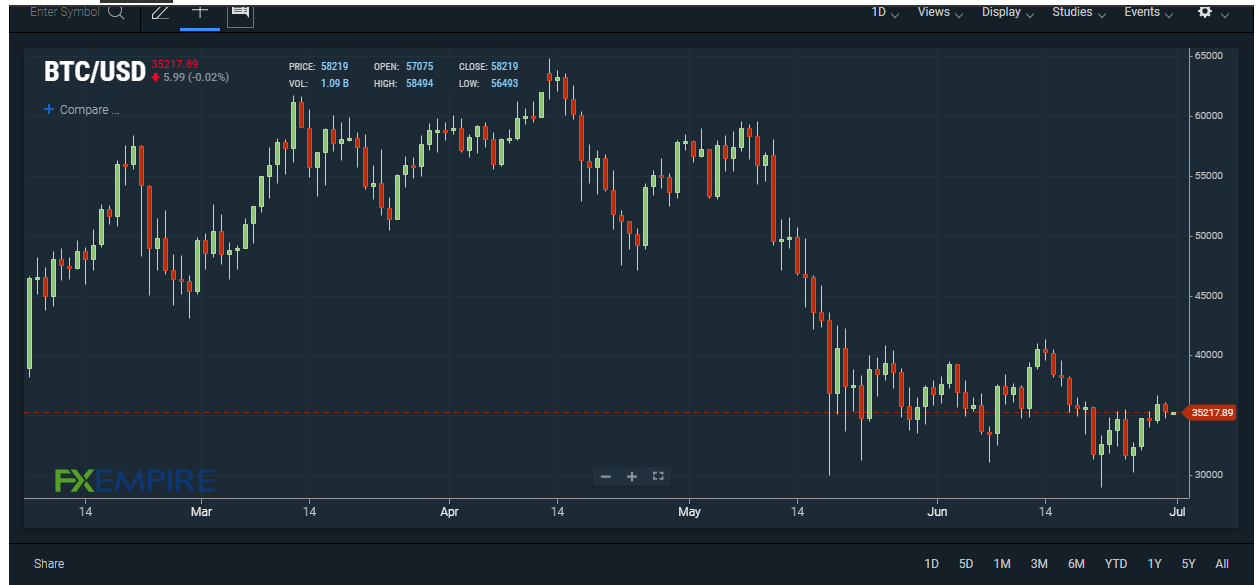Select the All range
1260x585 pixels.
[x=1222, y=564]
